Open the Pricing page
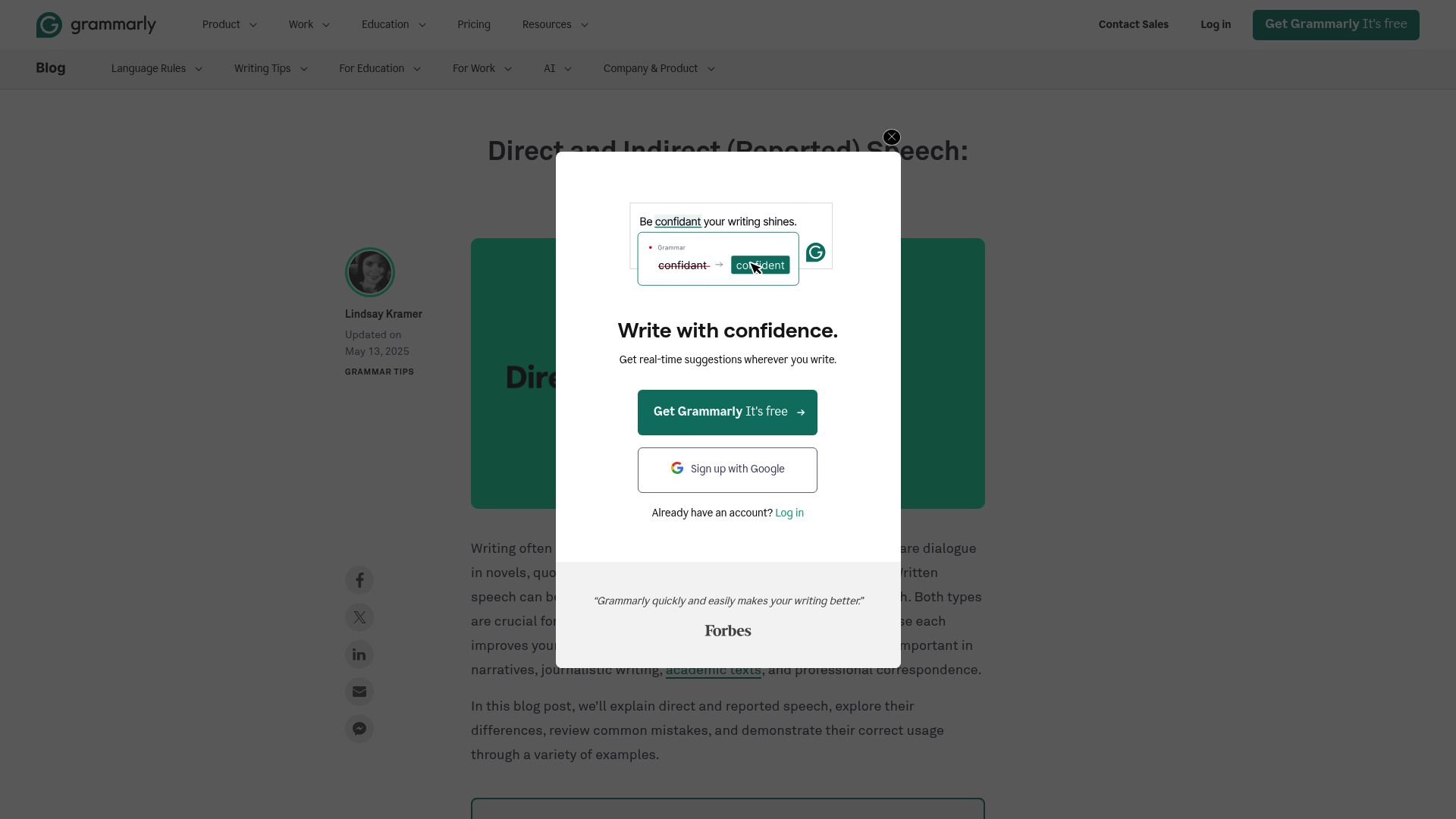This screenshot has width=1456, height=819. pyautogui.click(x=474, y=25)
